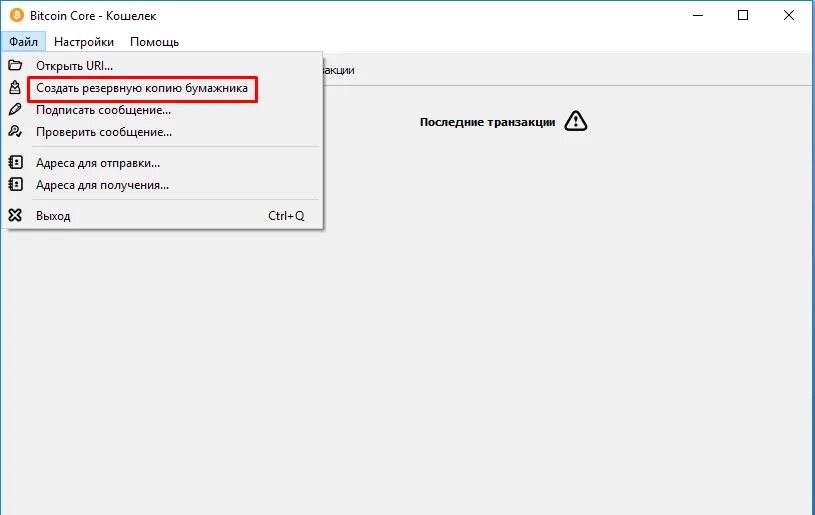Viewport: 815px width, 515px height.
Task: Click the Выход text to quit
Action: (x=53, y=216)
